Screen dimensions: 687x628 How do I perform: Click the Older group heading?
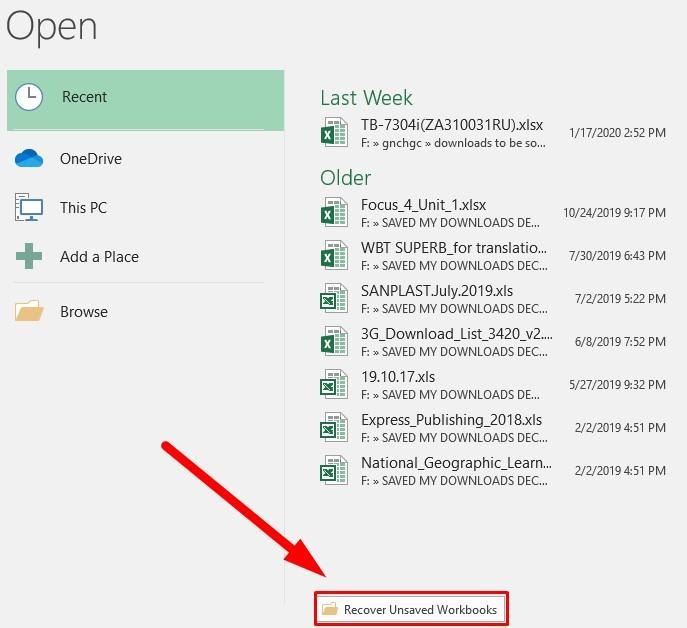coord(346,178)
